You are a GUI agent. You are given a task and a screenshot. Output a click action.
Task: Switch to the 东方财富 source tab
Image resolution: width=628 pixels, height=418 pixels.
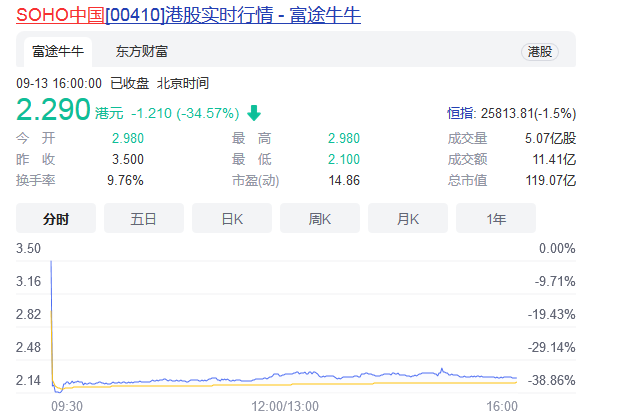[x=142, y=52]
